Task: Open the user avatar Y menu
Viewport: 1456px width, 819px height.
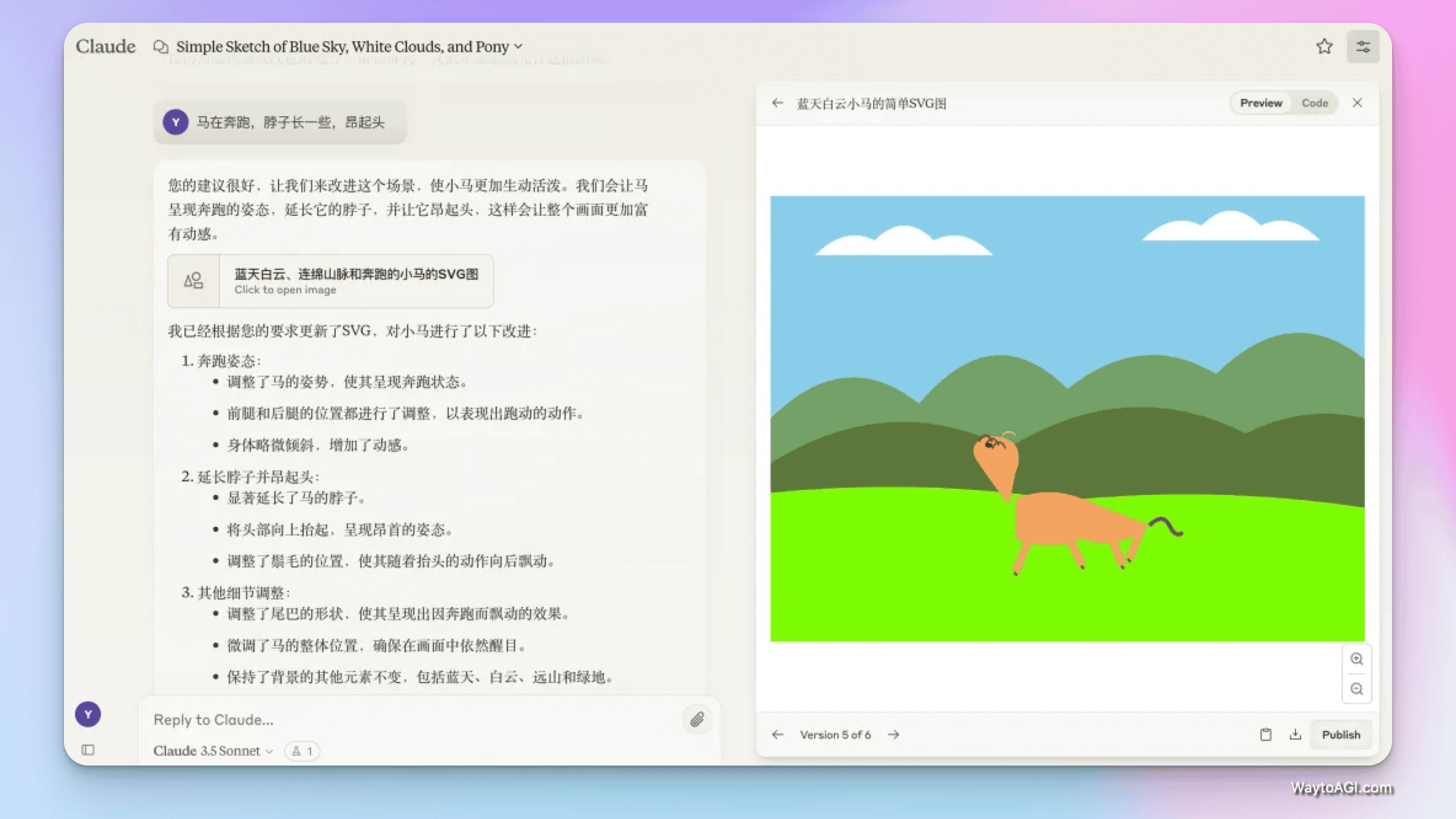Action: point(88,714)
